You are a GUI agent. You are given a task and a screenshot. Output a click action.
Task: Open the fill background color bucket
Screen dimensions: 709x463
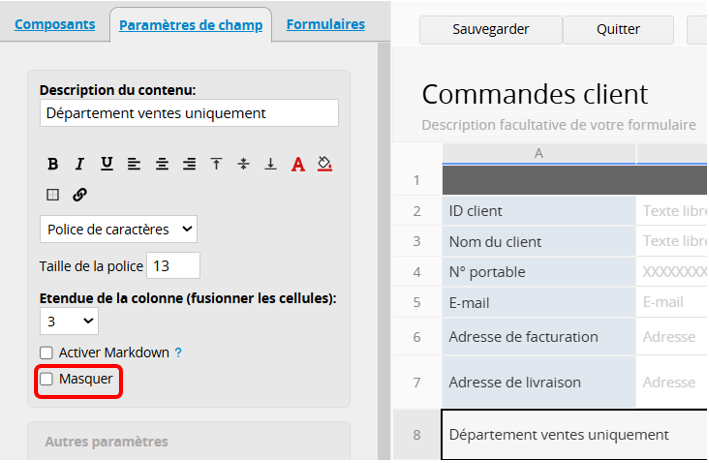pyautogui.click(x=324, y=164)
